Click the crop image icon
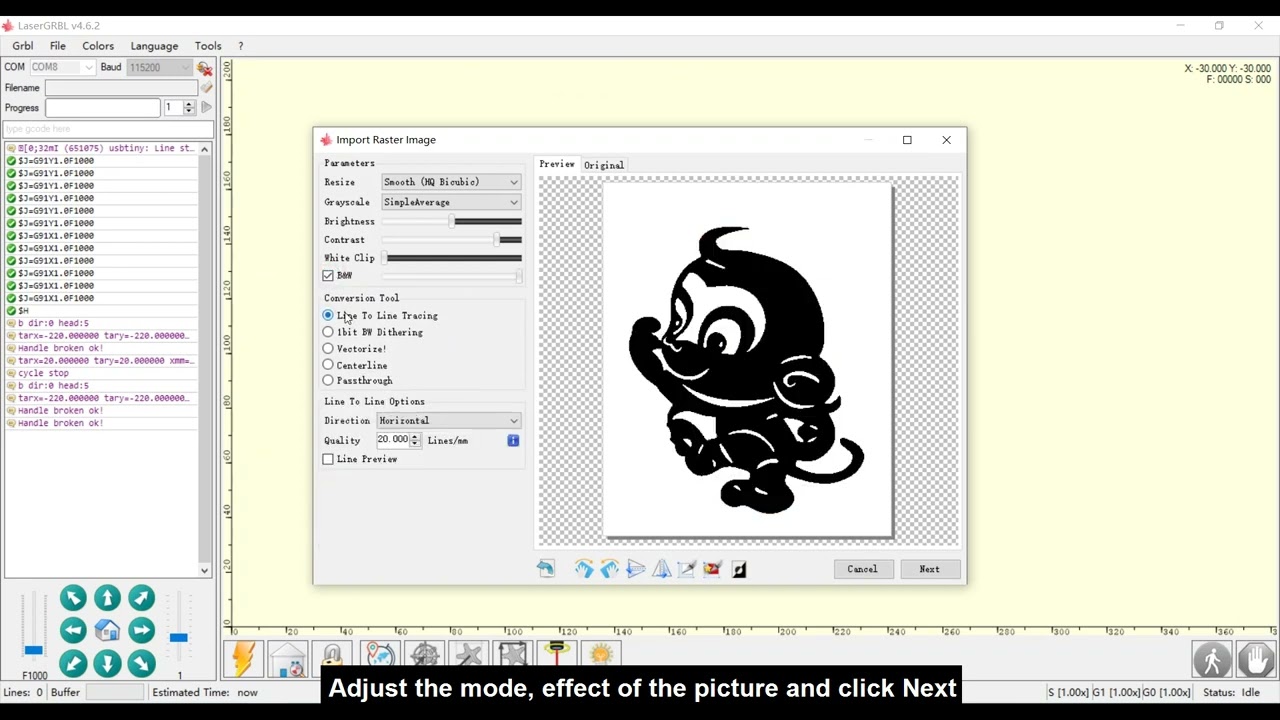Viewport: 1280px width, 720px height. click(686, 569)
